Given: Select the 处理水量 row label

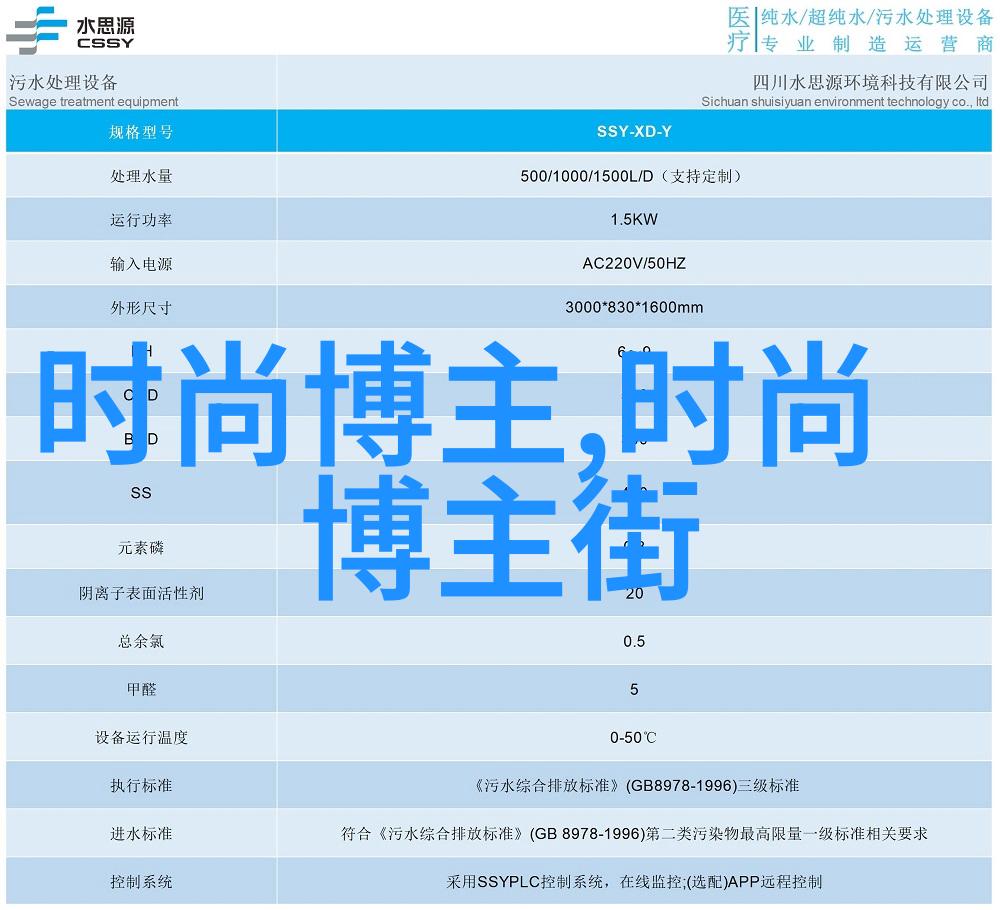Looking at the screenshot, I should [141, 176].
